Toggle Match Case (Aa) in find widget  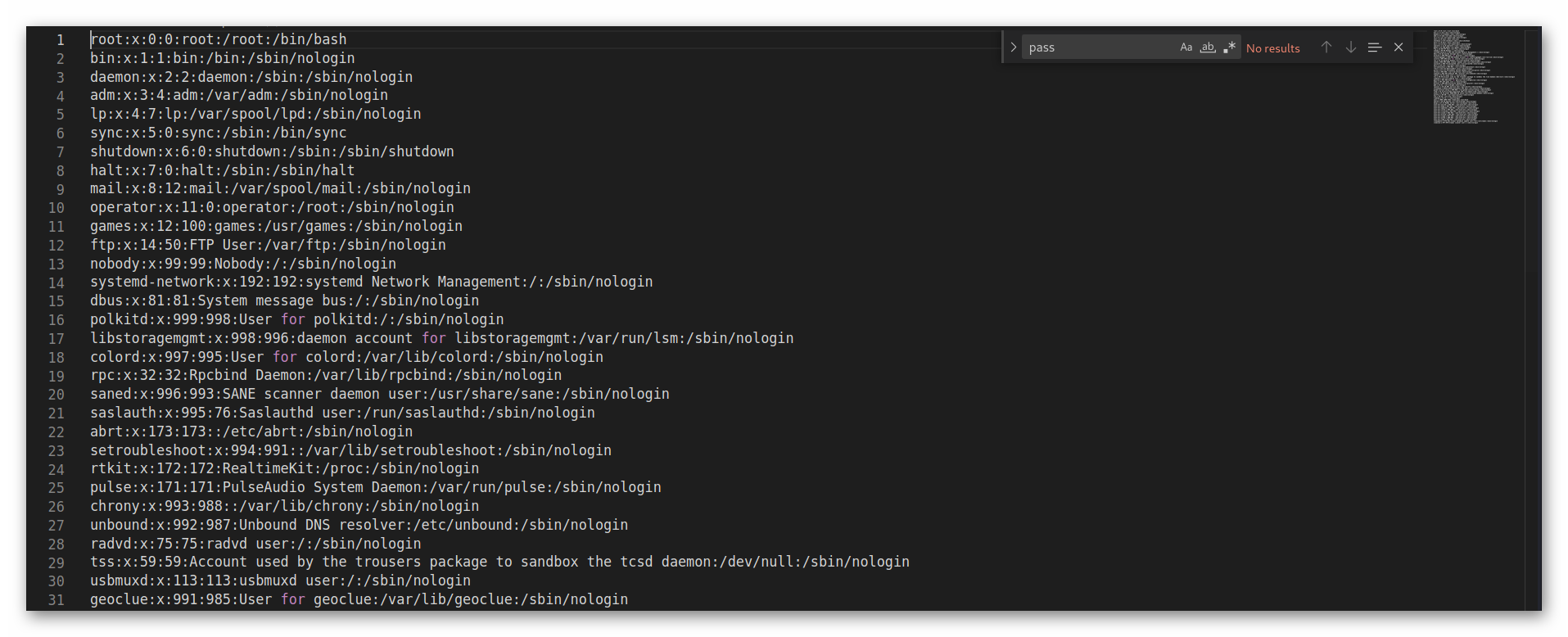1186,47
